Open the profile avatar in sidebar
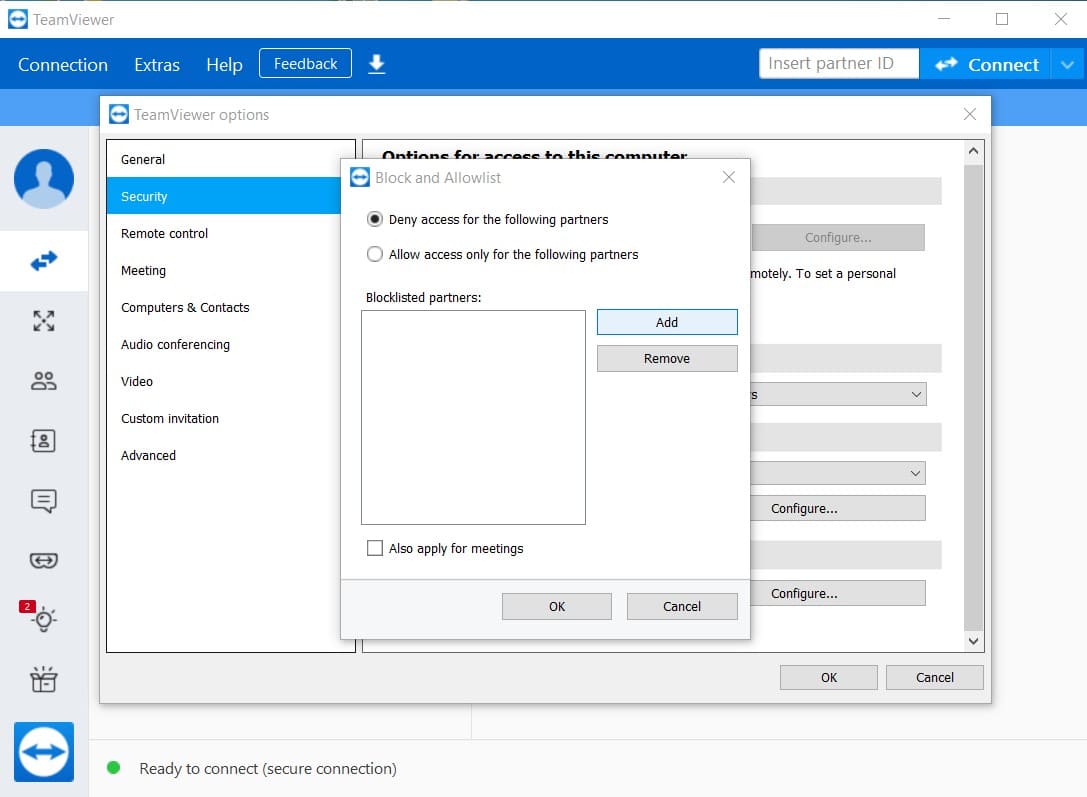 coord(44,178)
